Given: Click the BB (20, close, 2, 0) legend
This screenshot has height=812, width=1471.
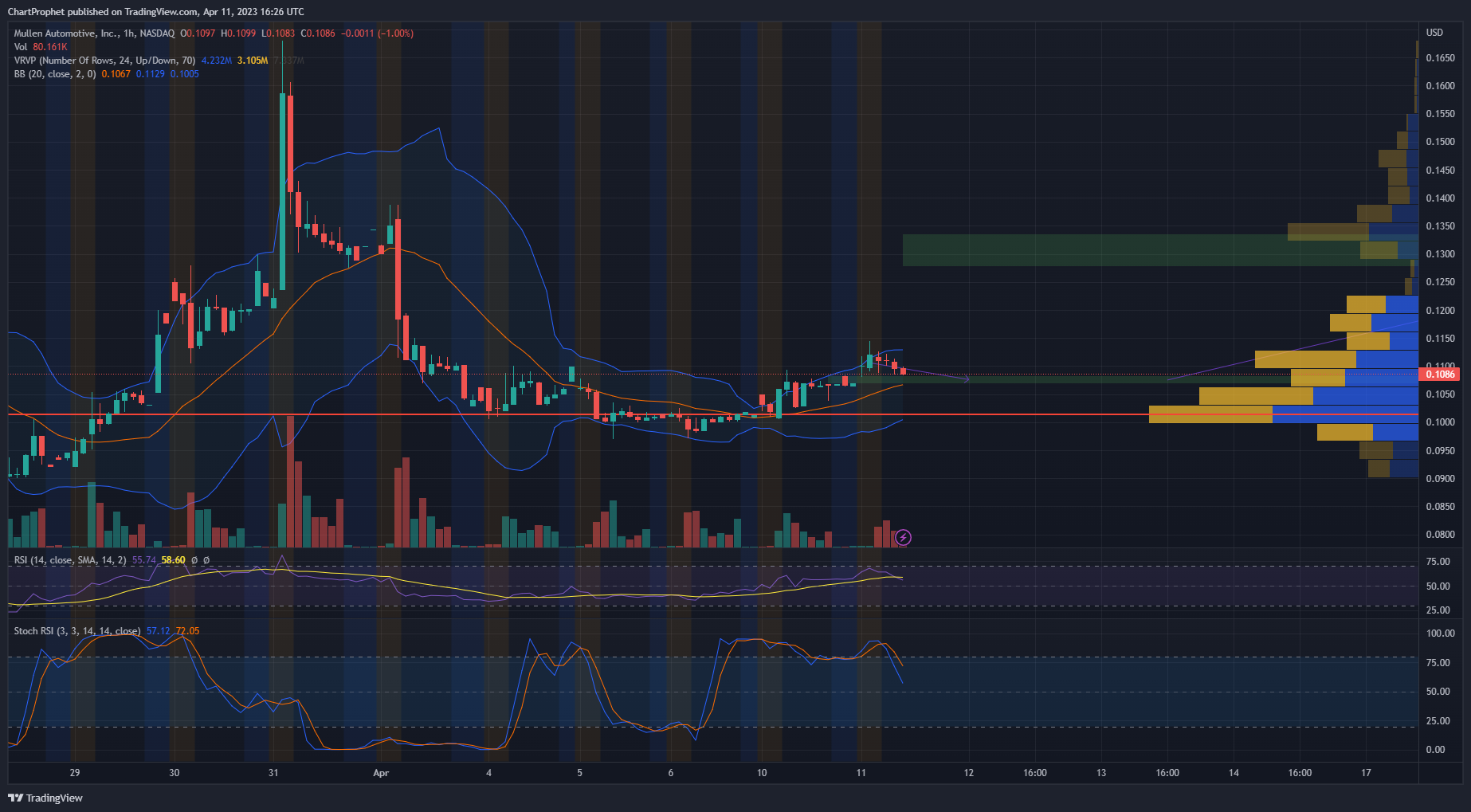Looking at the screenshot, I should pos(55,74).
